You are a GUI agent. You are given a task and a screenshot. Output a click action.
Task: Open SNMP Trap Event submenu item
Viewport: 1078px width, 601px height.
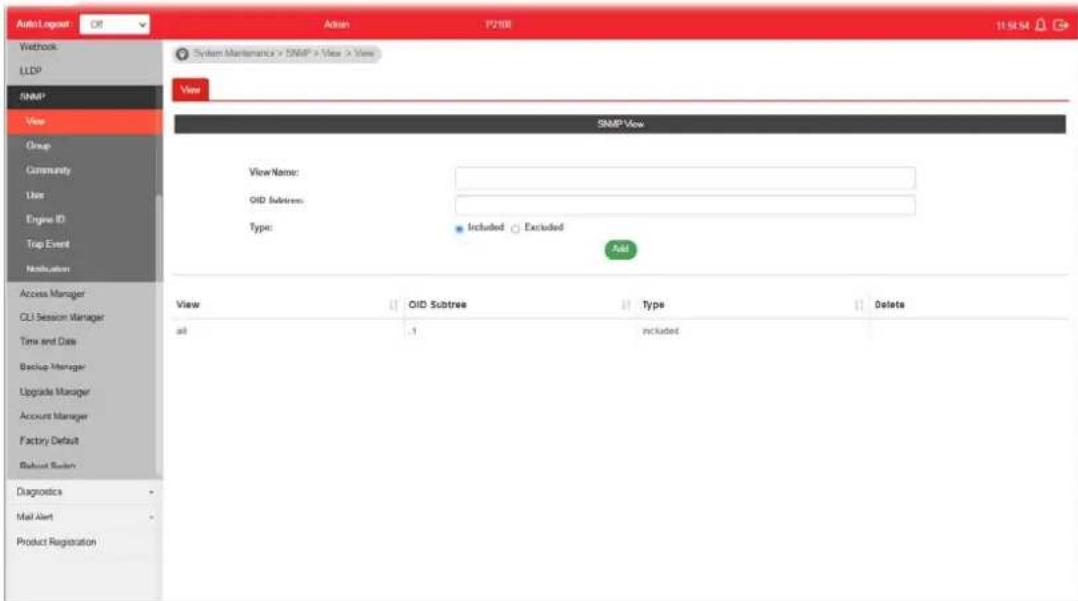tap(85, 244)
